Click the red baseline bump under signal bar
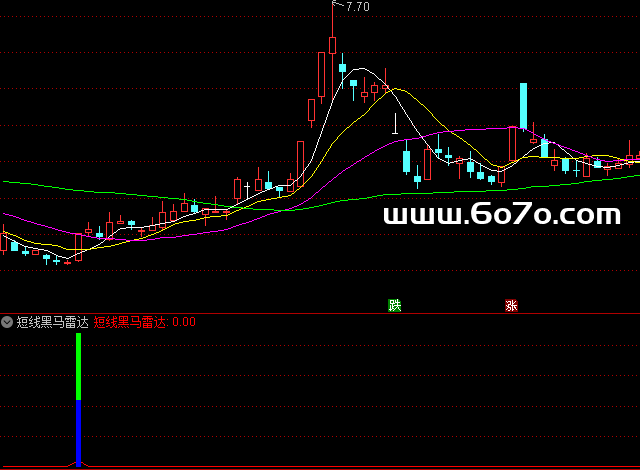The width and height of the screenshot is (640, 470). point(78,465)
